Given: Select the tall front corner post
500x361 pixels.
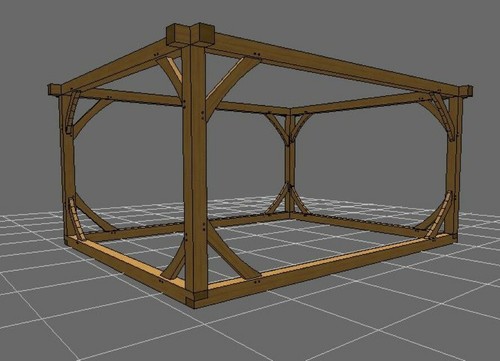Looking at the screenshot, I should (195, 170).
